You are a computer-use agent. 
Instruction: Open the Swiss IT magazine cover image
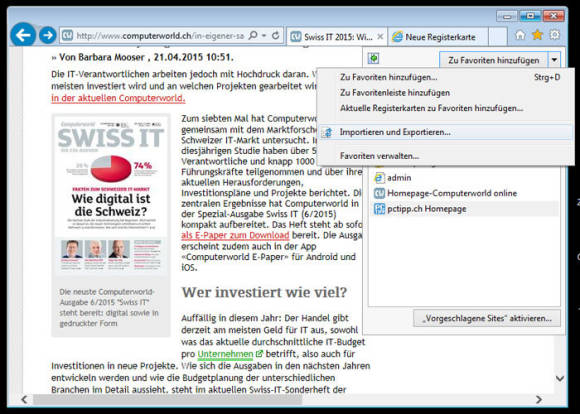point(111,195)
